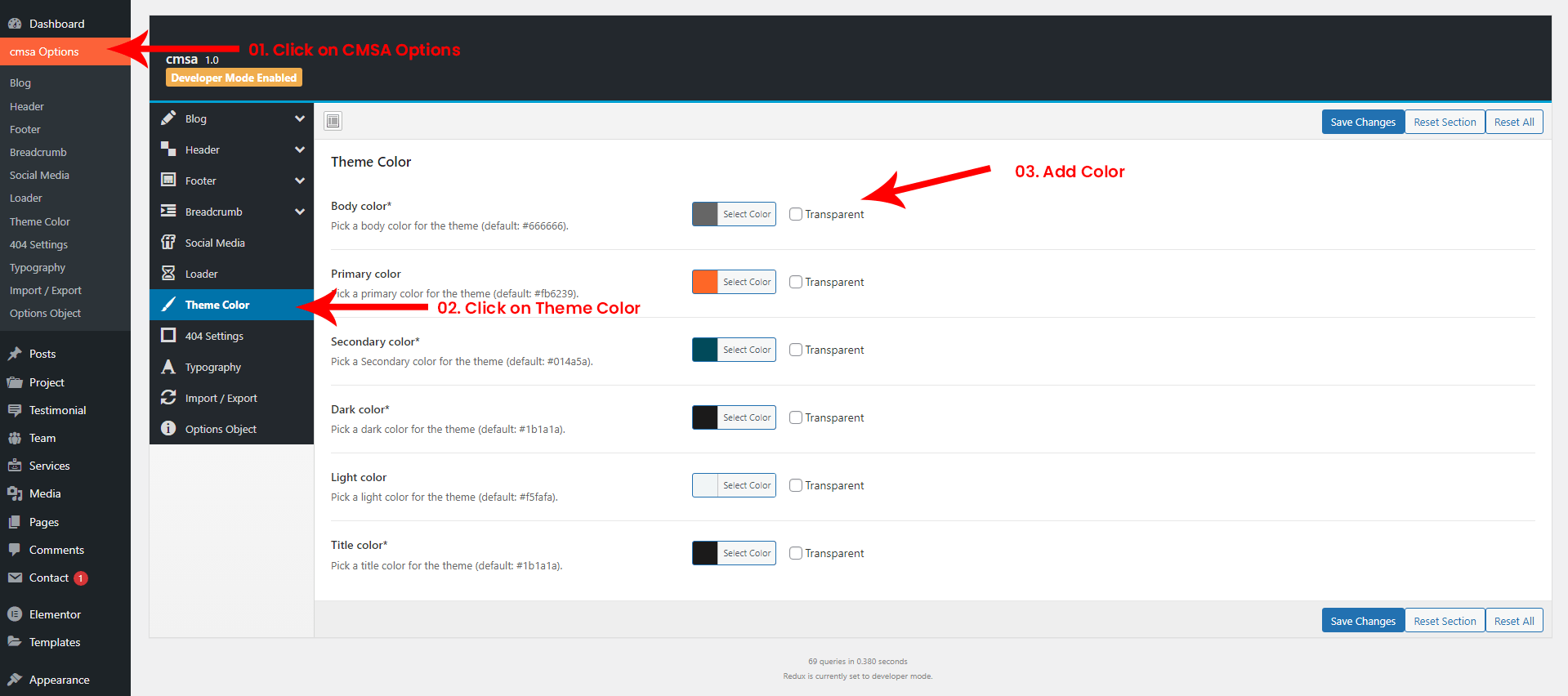Expand the Blog section chevron

click(300, 118)
